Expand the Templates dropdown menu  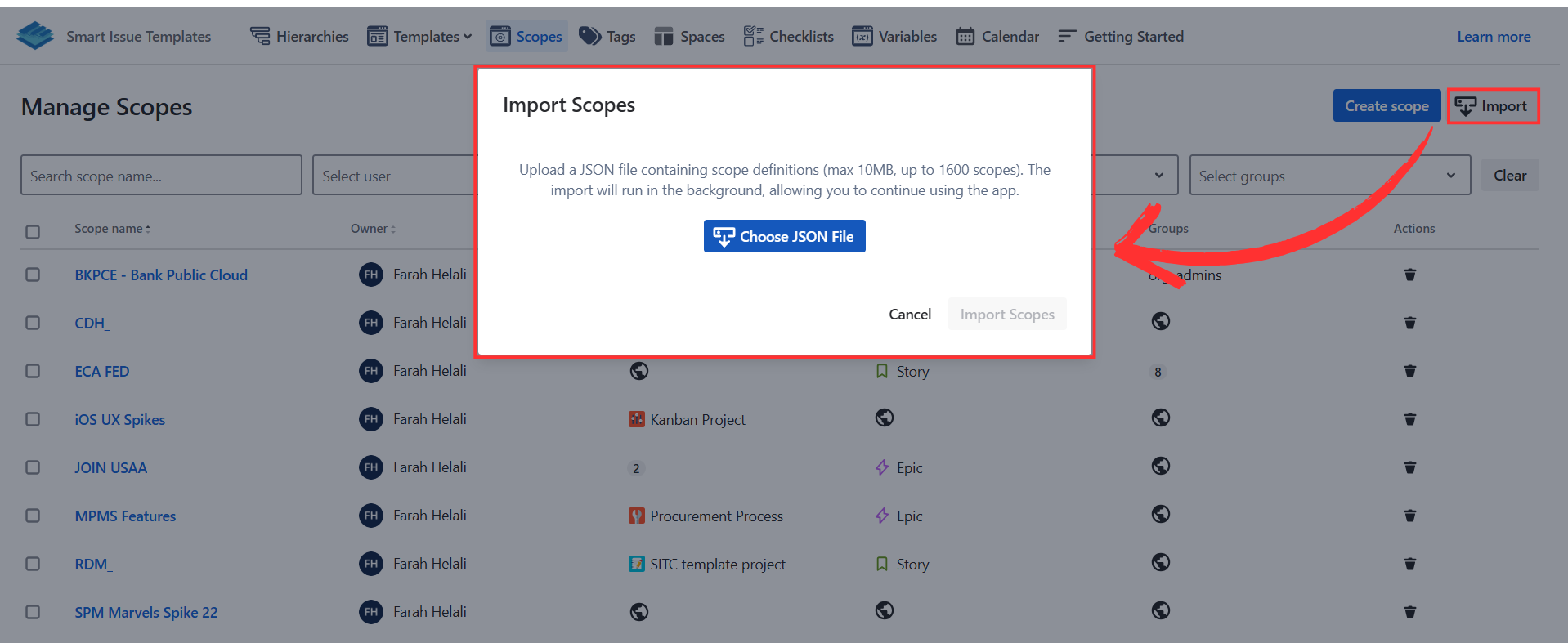click(420, 37)
